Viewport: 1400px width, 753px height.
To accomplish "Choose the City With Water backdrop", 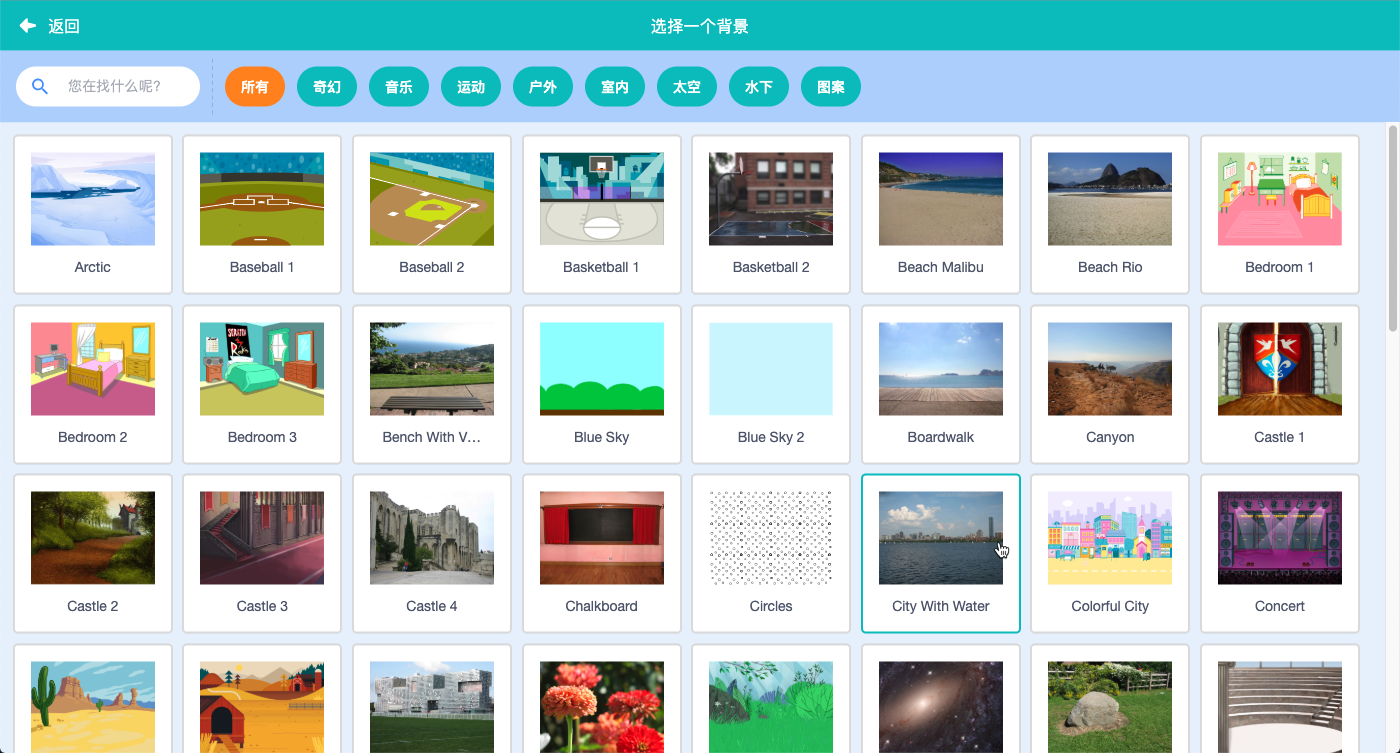I will point(941,553).
